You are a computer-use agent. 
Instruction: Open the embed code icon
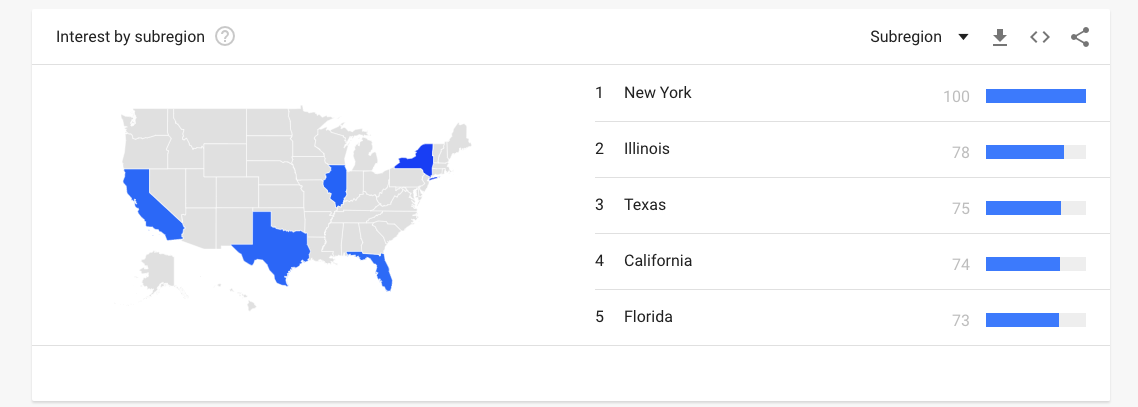1040,37
